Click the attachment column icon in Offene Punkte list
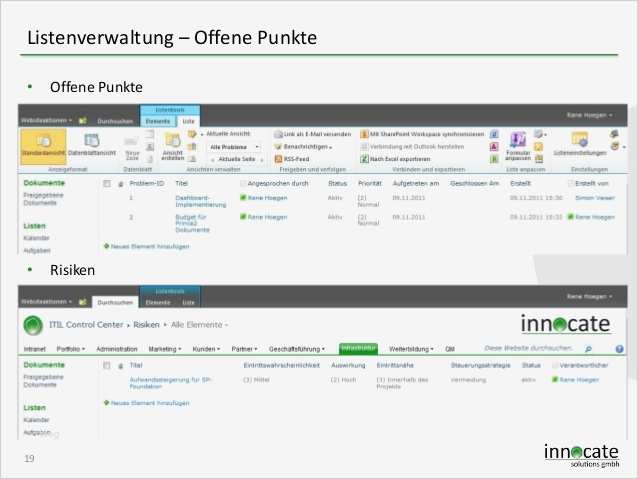 click(x=120, y=184)
